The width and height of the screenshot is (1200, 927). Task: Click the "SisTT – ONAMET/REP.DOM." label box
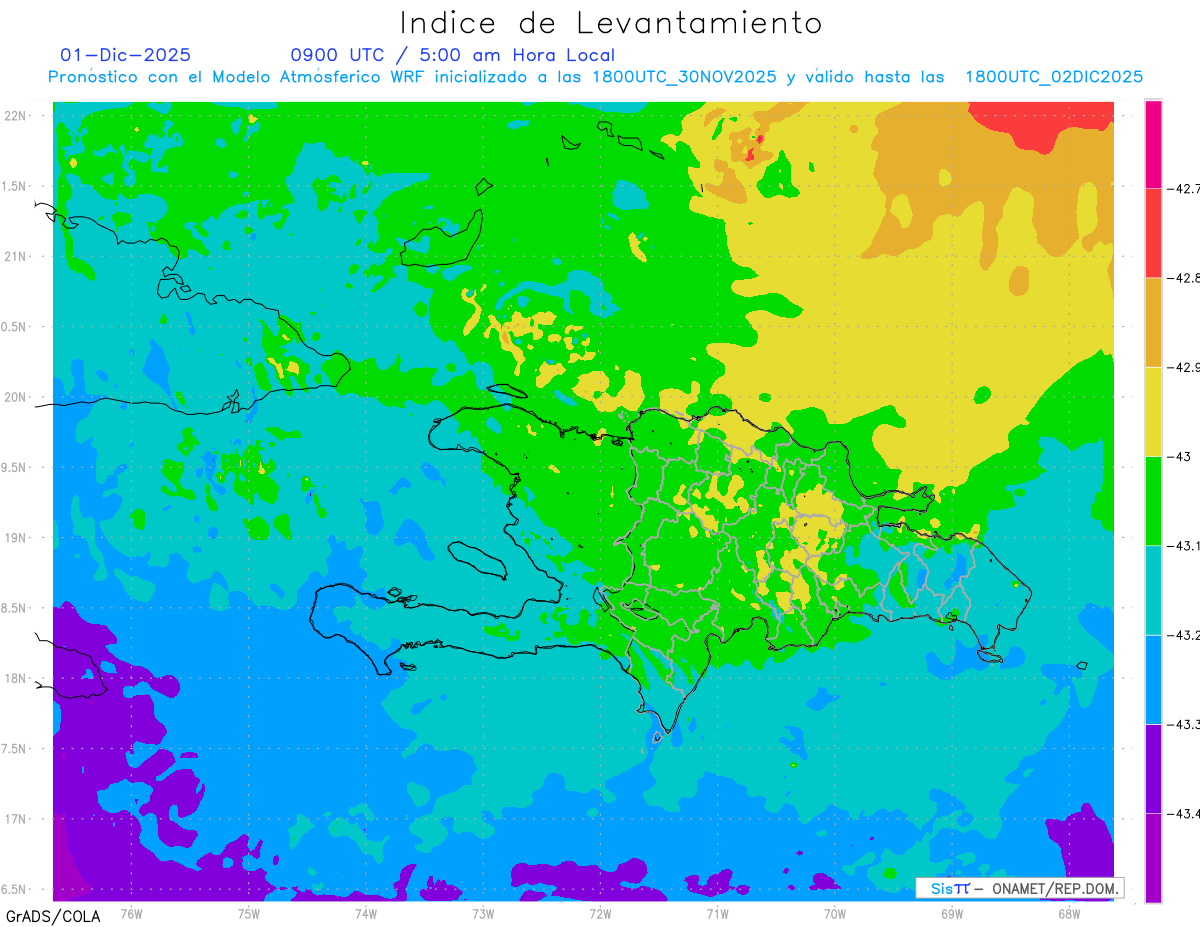1020,888
